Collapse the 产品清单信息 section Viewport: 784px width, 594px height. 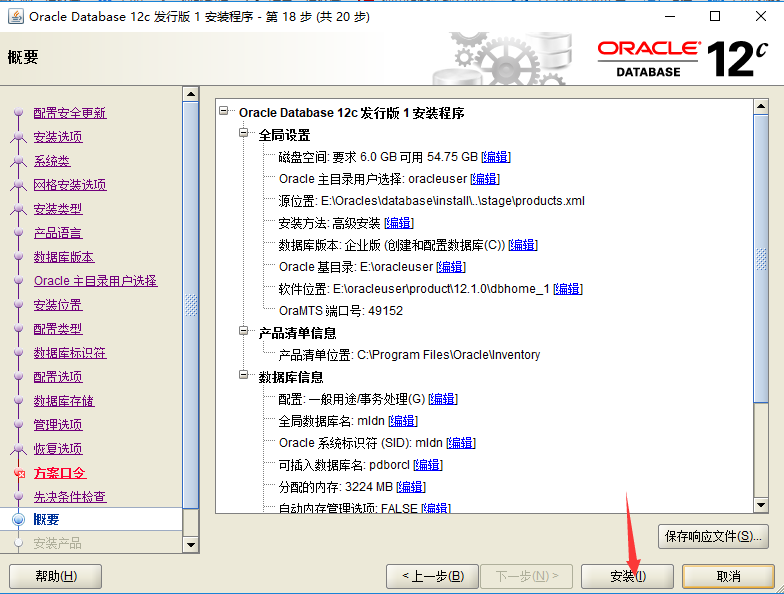pyautogui.click(x=244, y=330)
